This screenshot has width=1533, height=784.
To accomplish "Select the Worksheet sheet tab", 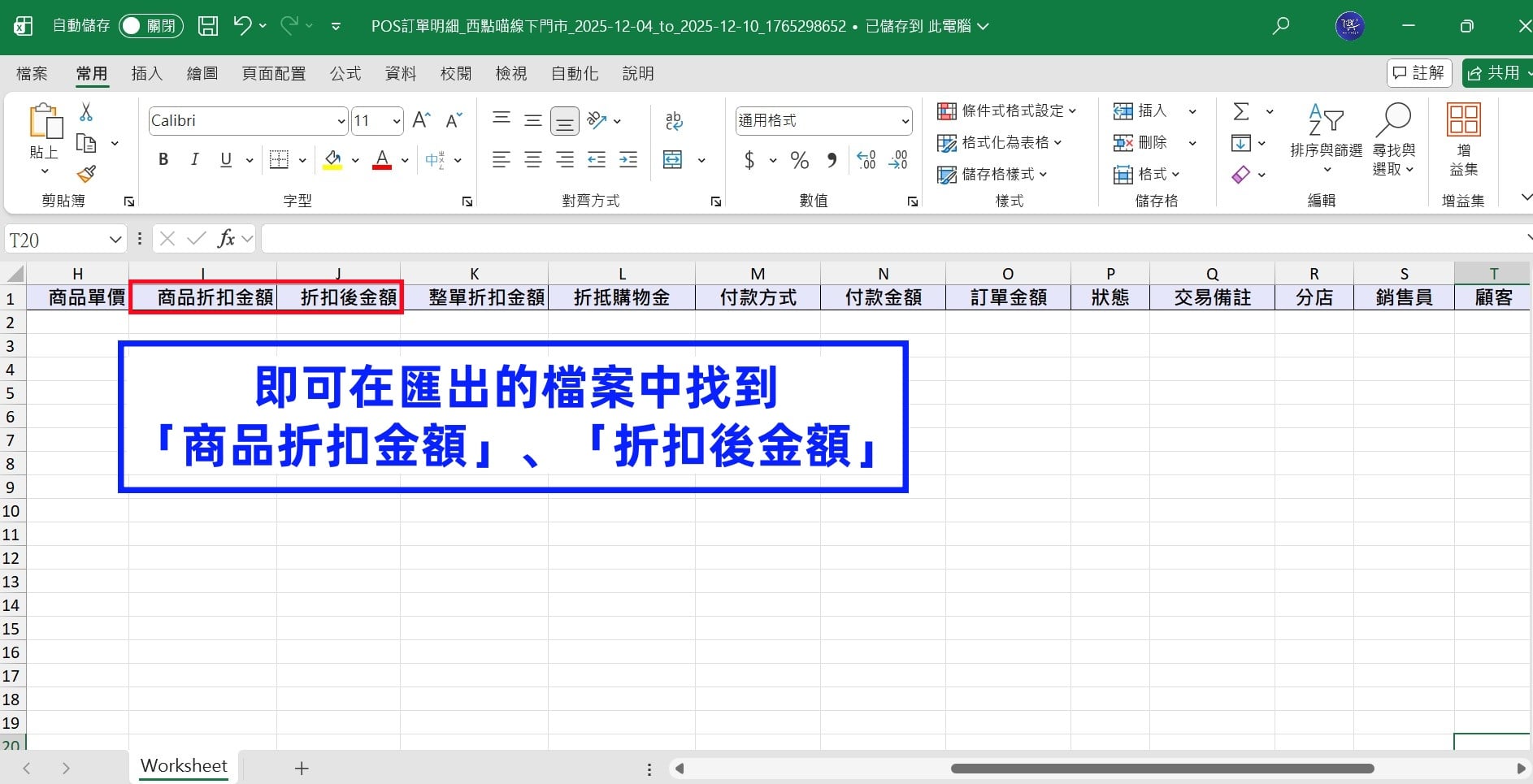I will point(184,766).
